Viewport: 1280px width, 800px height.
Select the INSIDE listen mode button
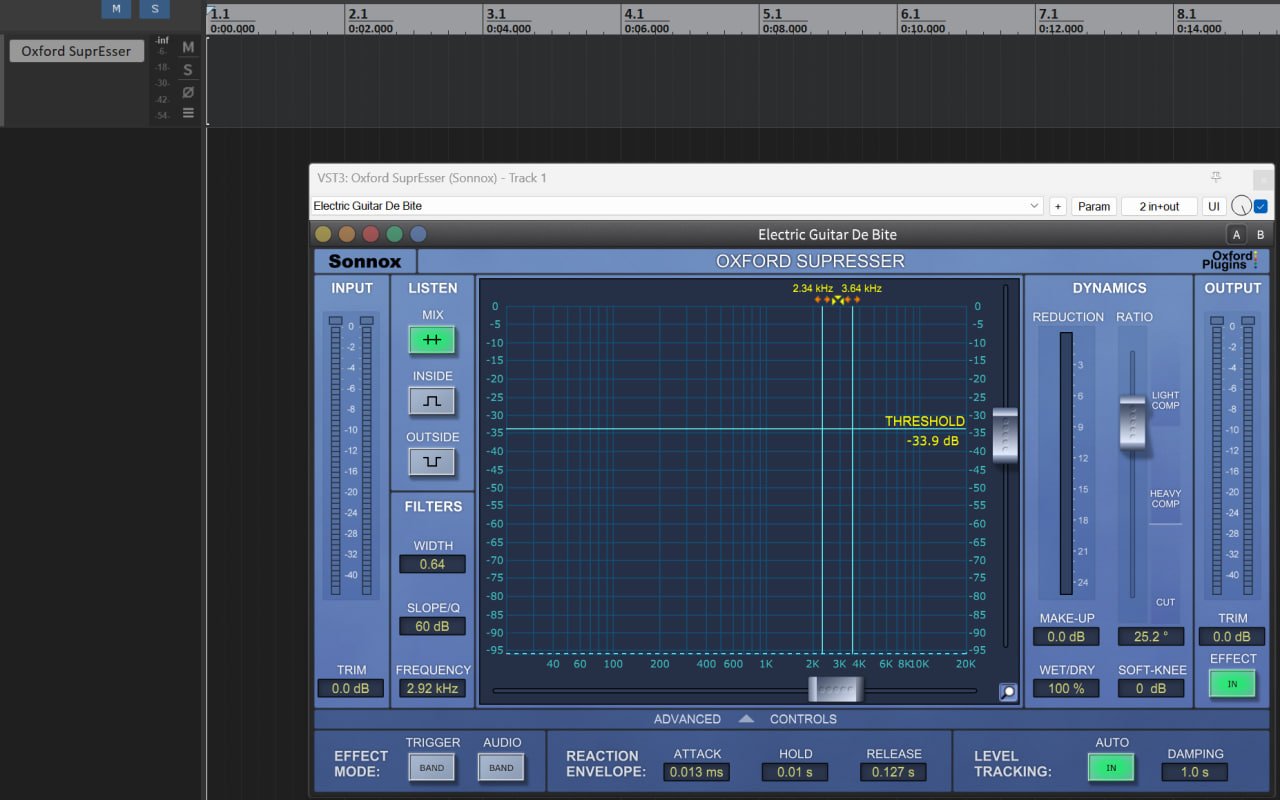pyautogui.click(x=431, y=401)
